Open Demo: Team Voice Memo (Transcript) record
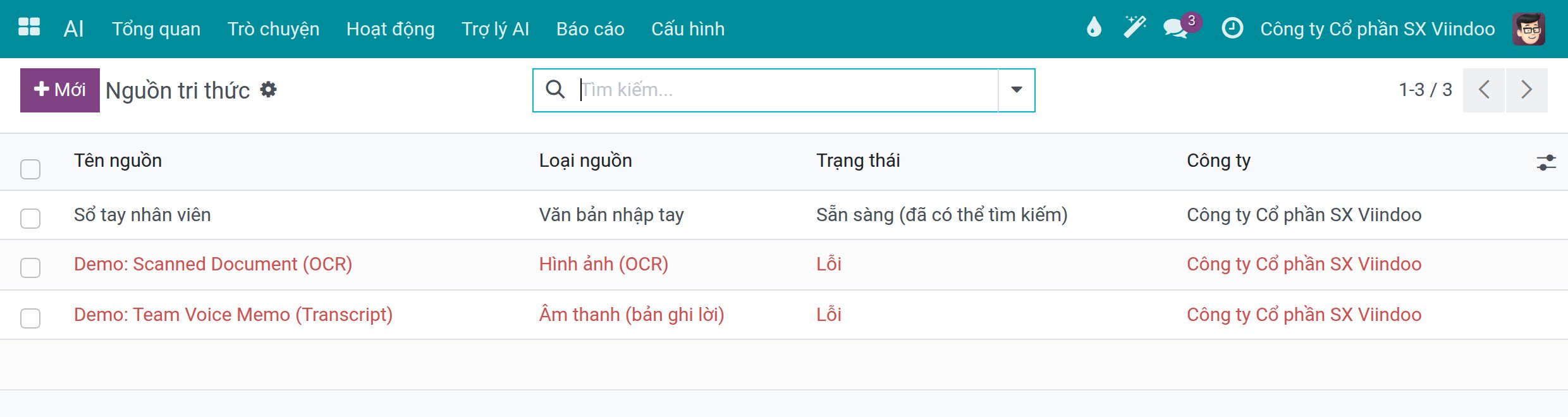Viewport: 1568px width, 417px height. [233, 315]
